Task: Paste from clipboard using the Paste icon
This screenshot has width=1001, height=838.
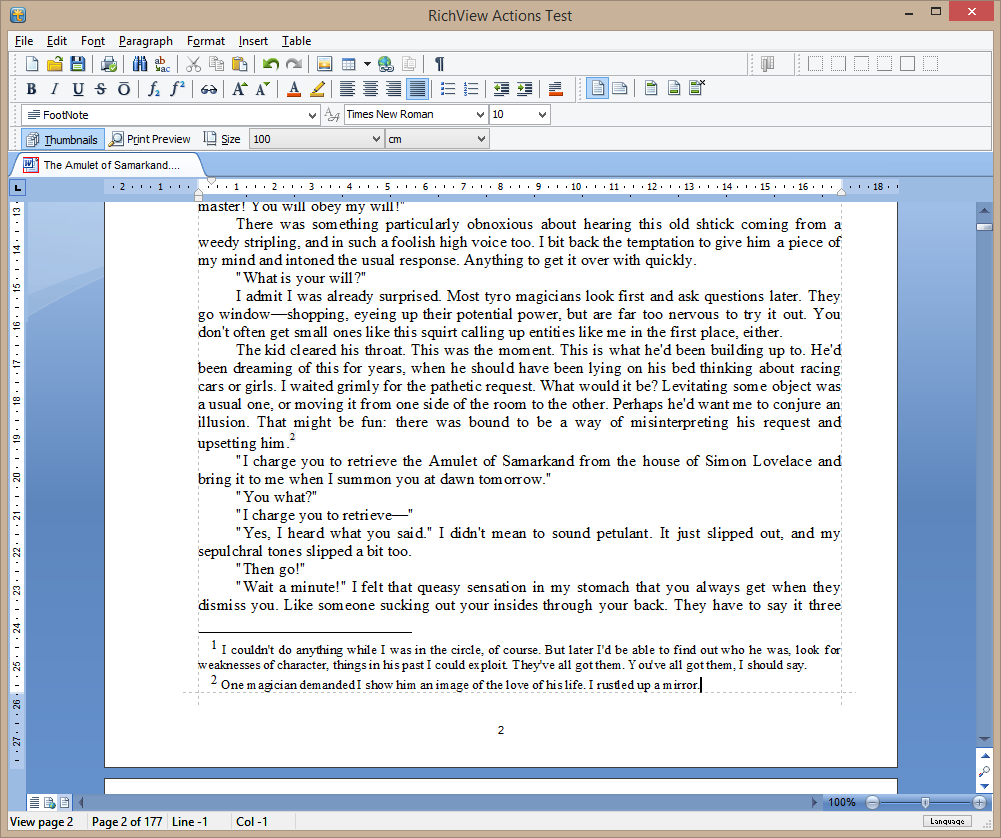Action: (239, 64)
